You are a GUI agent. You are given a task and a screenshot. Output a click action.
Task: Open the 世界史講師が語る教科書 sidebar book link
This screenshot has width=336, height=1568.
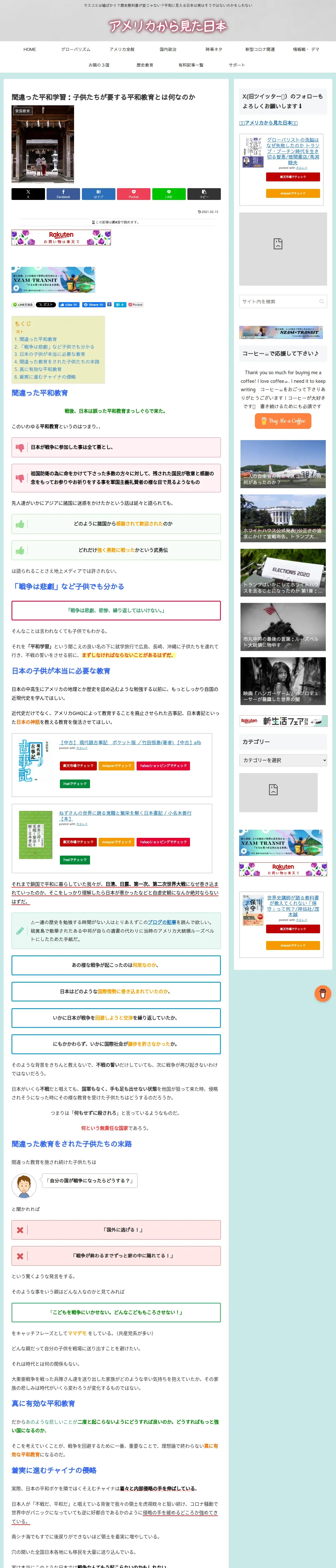pyautogui.click(x=293, y=906)
